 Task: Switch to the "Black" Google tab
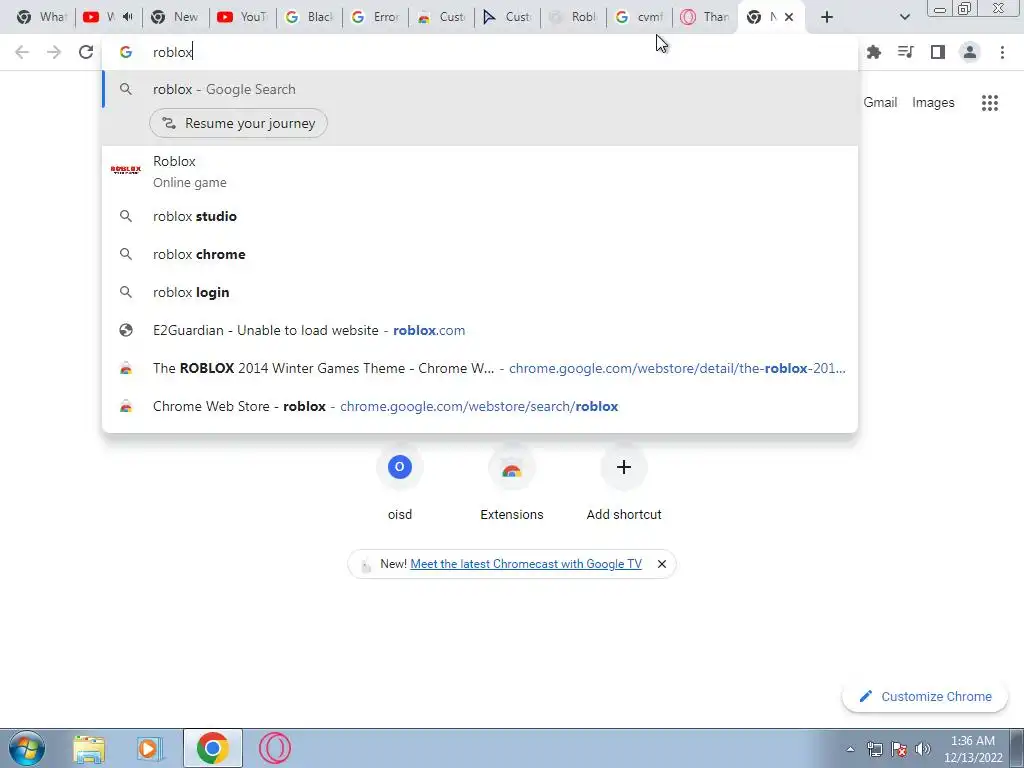pyautogui.click(x=310, y=17)
